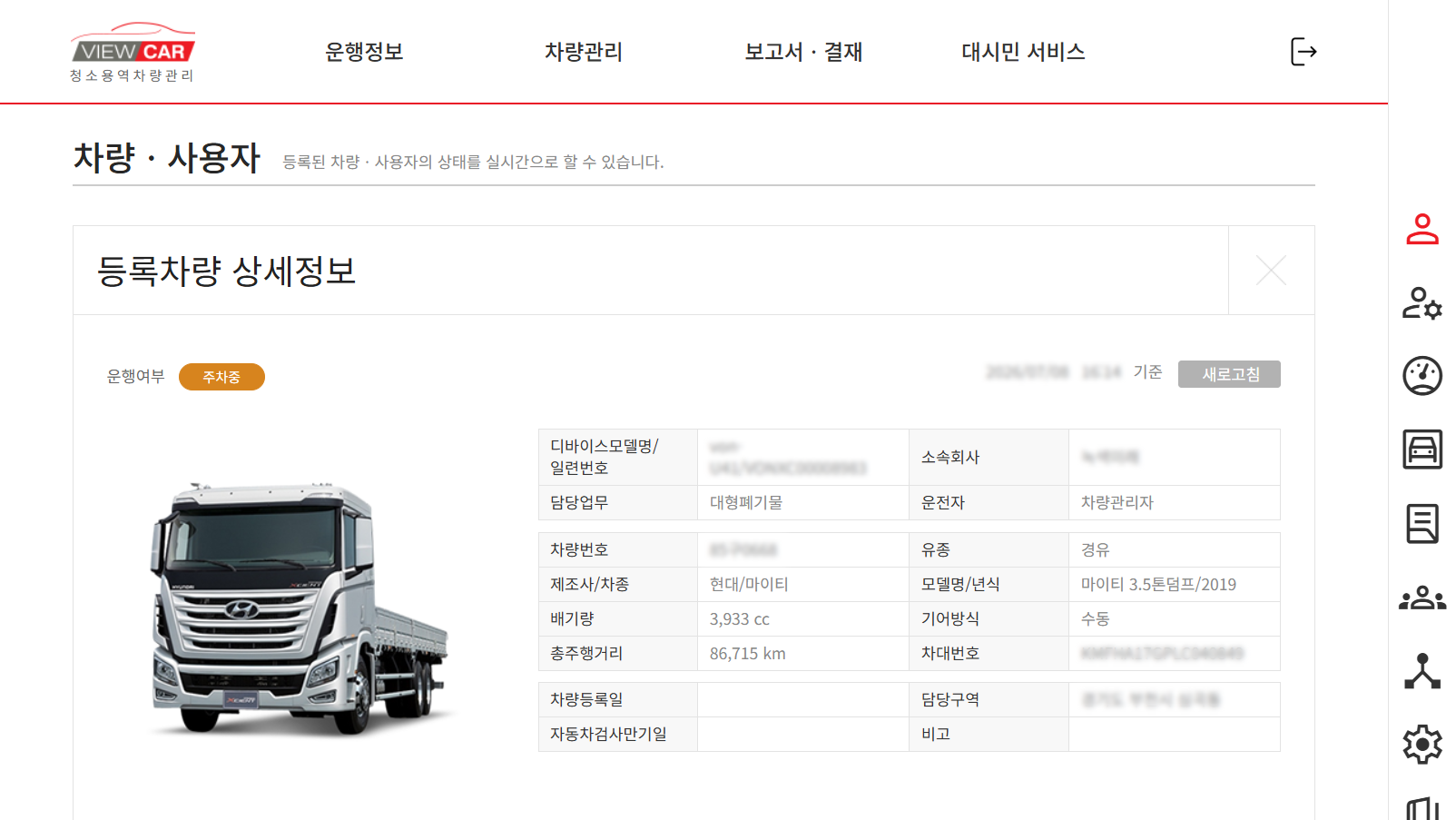The height and width of the screenshot is (820, 1456).
Task: Click the 차량 · 사용자 page heading
Action: click(167, 158)
